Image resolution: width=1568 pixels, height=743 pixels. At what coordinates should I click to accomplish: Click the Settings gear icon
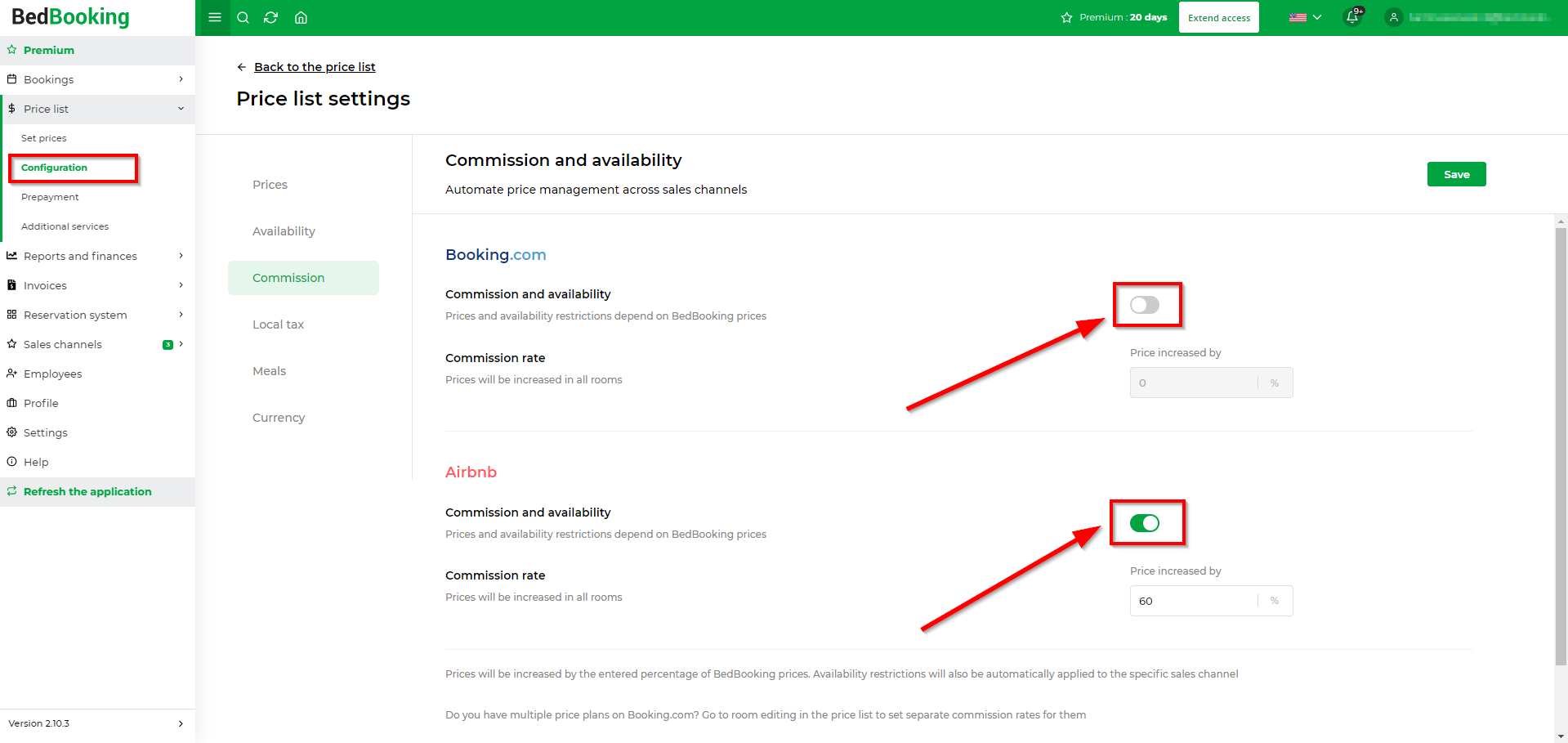(11, 432)
